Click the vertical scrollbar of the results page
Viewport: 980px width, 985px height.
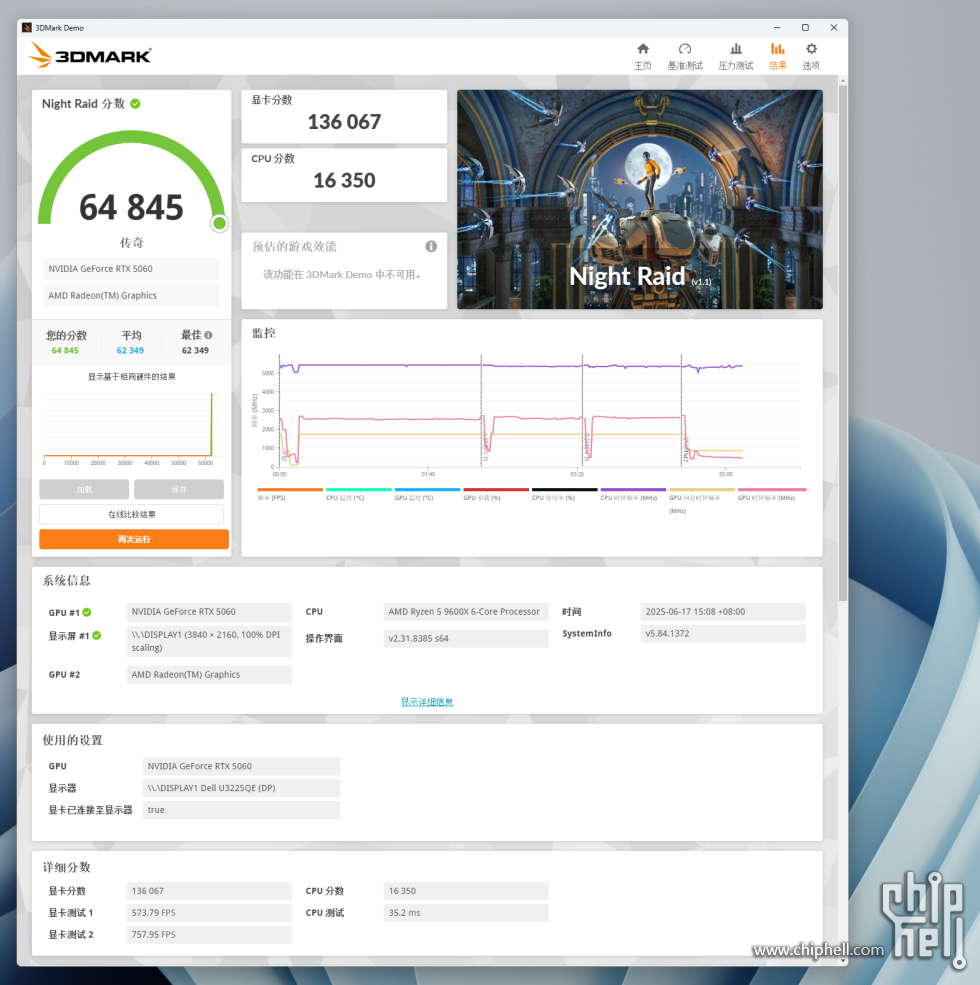[843, 342]
